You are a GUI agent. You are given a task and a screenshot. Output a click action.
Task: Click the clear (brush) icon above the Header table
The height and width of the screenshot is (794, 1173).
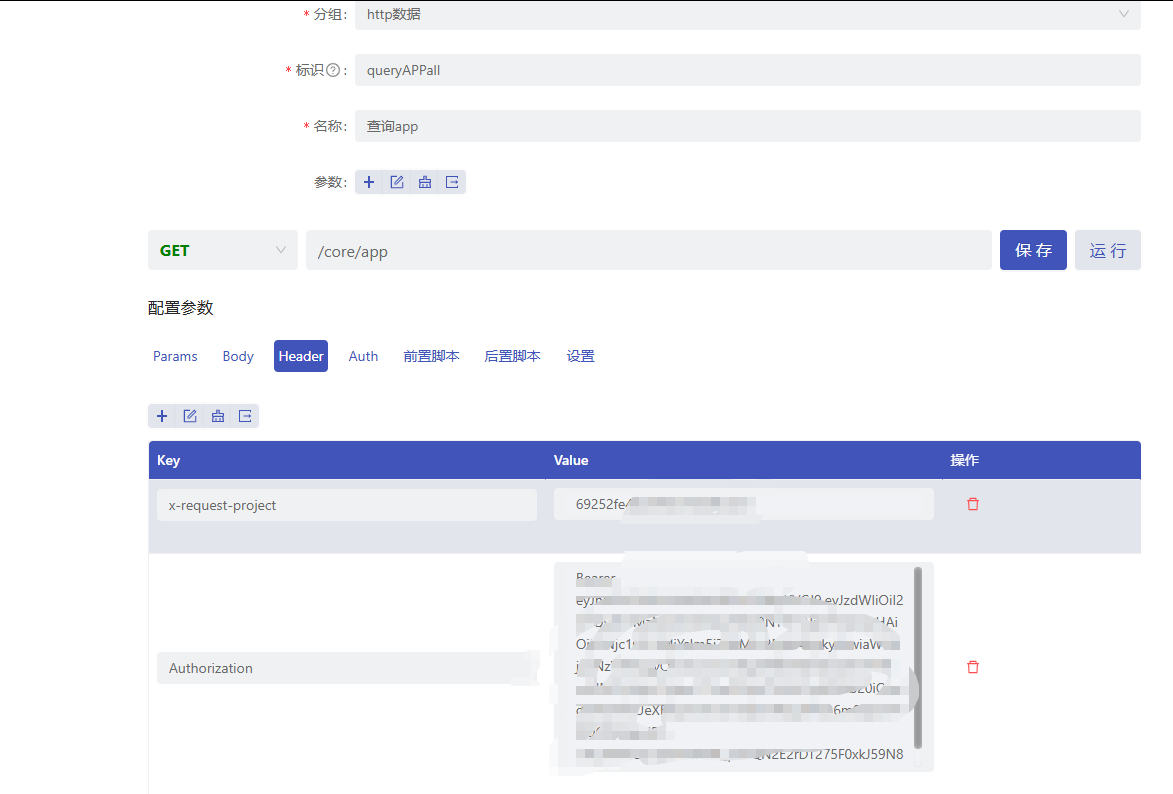tap(218, 416)
